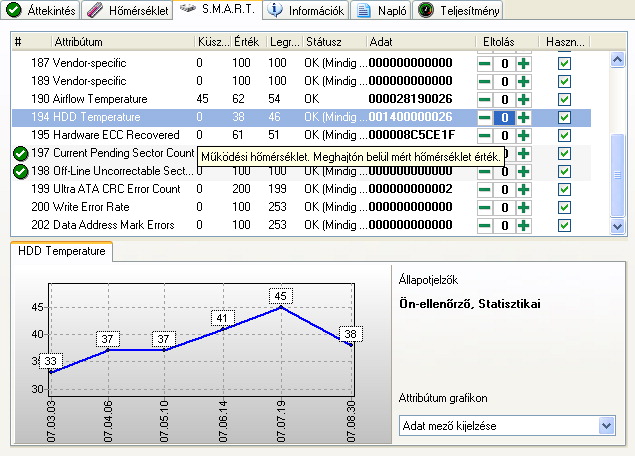Click minus icon for Hardware ECC Recovered
This screenshot has width=635, height=456.
[x=485, y=135]
